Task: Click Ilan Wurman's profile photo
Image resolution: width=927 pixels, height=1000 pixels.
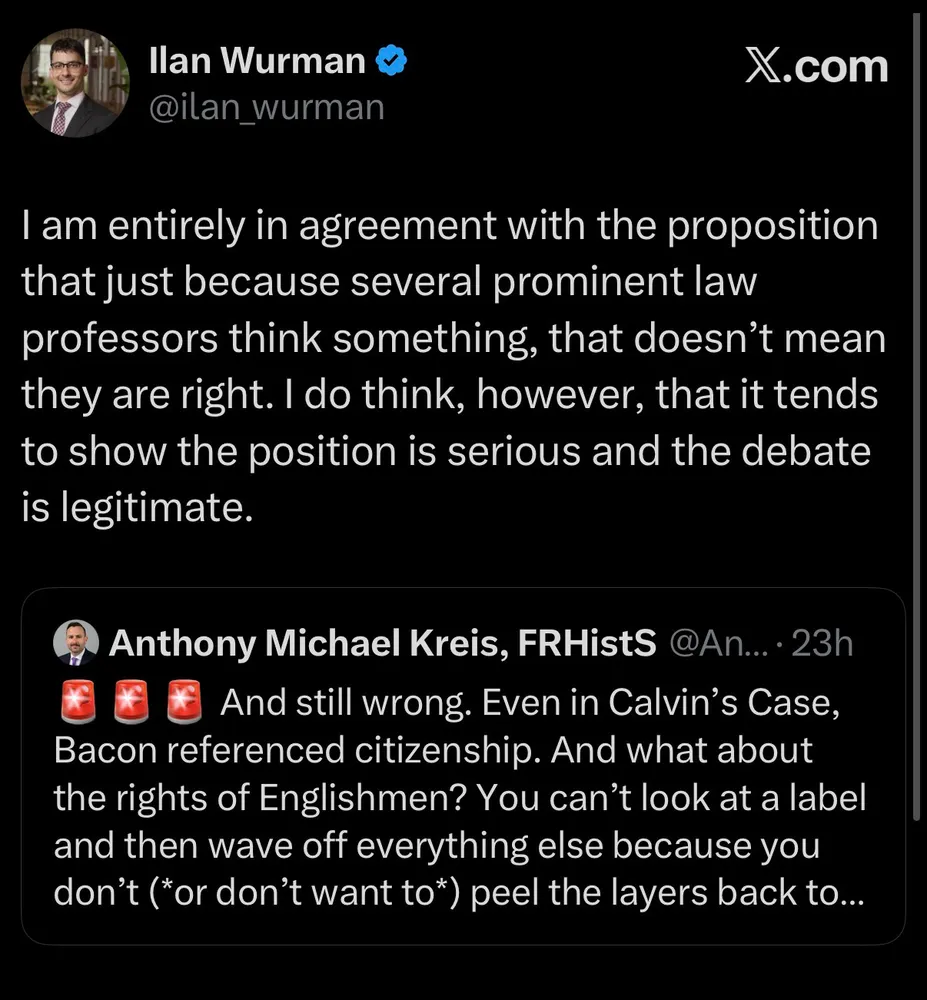Action: pos(76,83)
